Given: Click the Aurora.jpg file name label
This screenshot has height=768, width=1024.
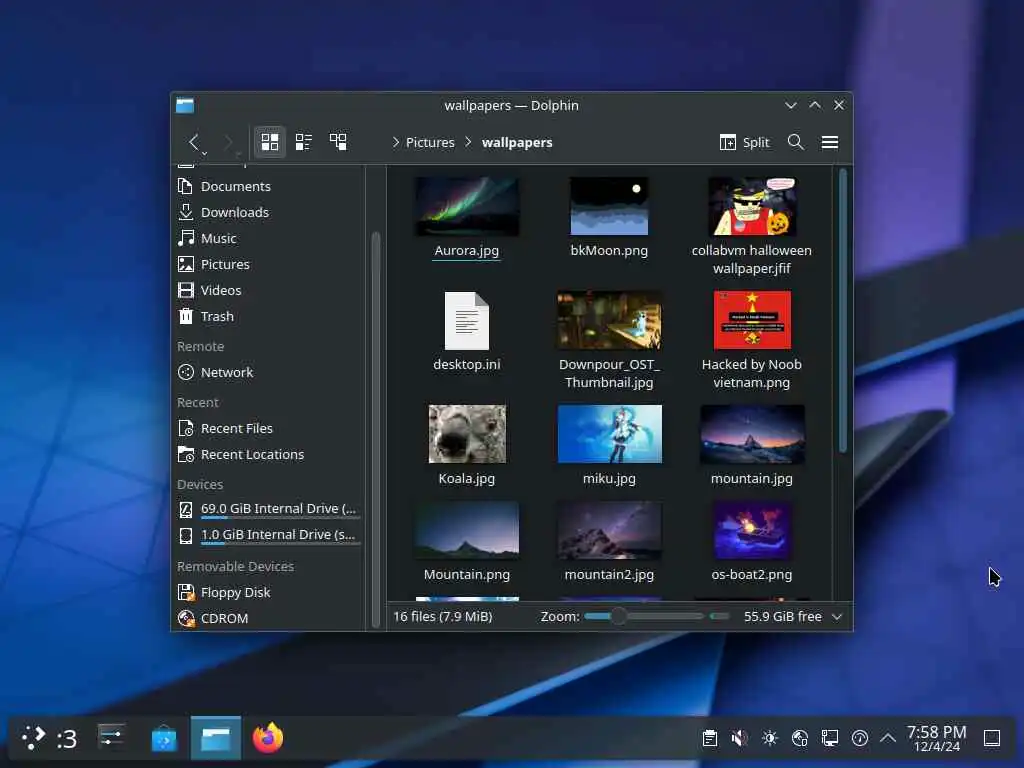Looking at the screenshot, I should pos(466,251).
